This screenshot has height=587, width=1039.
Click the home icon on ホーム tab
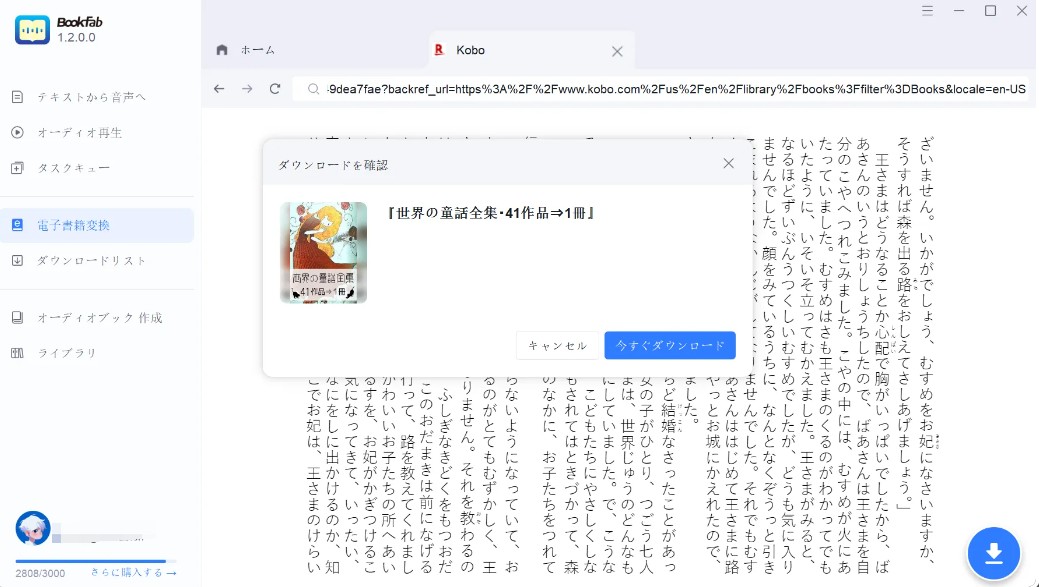point(222,50)
